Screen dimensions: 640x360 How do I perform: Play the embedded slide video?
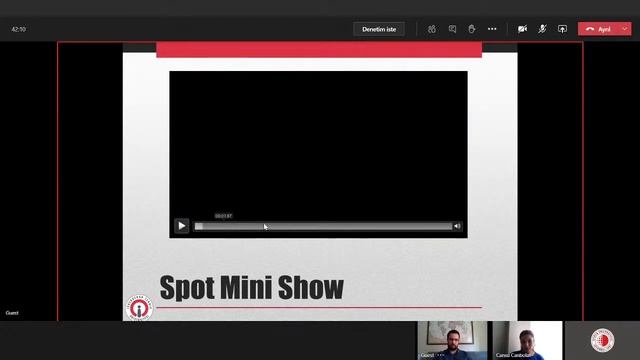(x=182, y=226)
